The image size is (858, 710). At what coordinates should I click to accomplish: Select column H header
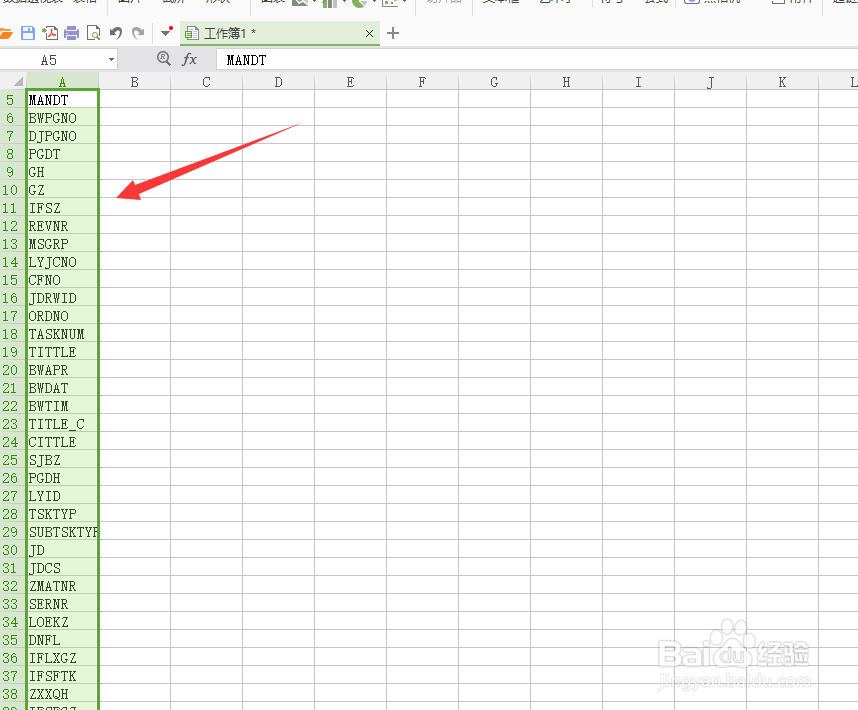click(566, 82)
